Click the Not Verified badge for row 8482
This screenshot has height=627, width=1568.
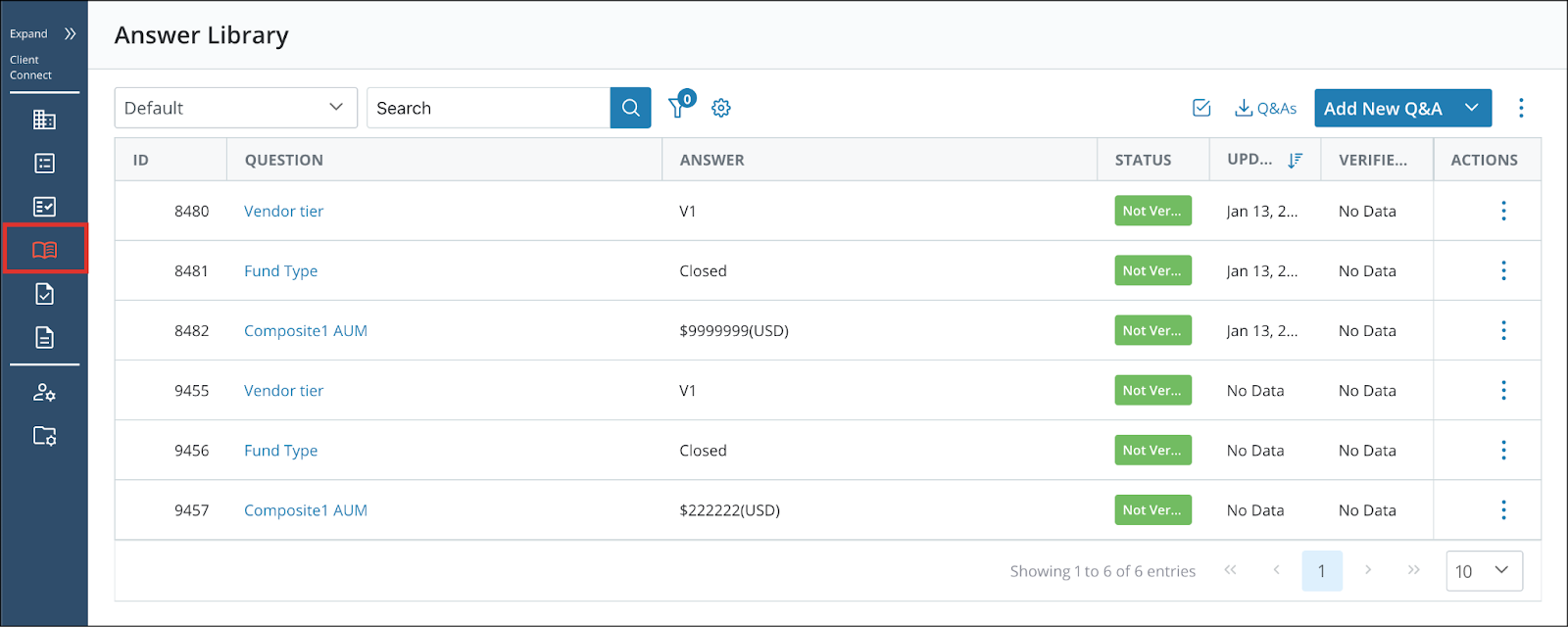click(1152, 330)
